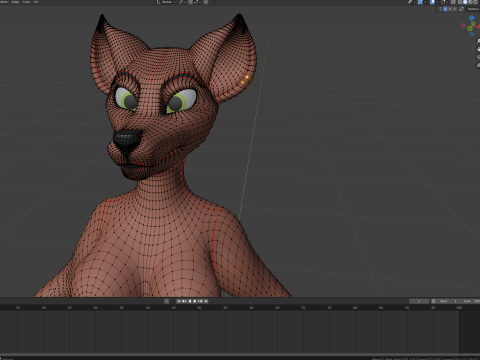Play the animation
Screen dimensions: 480x360
click(x=195, y=301)
